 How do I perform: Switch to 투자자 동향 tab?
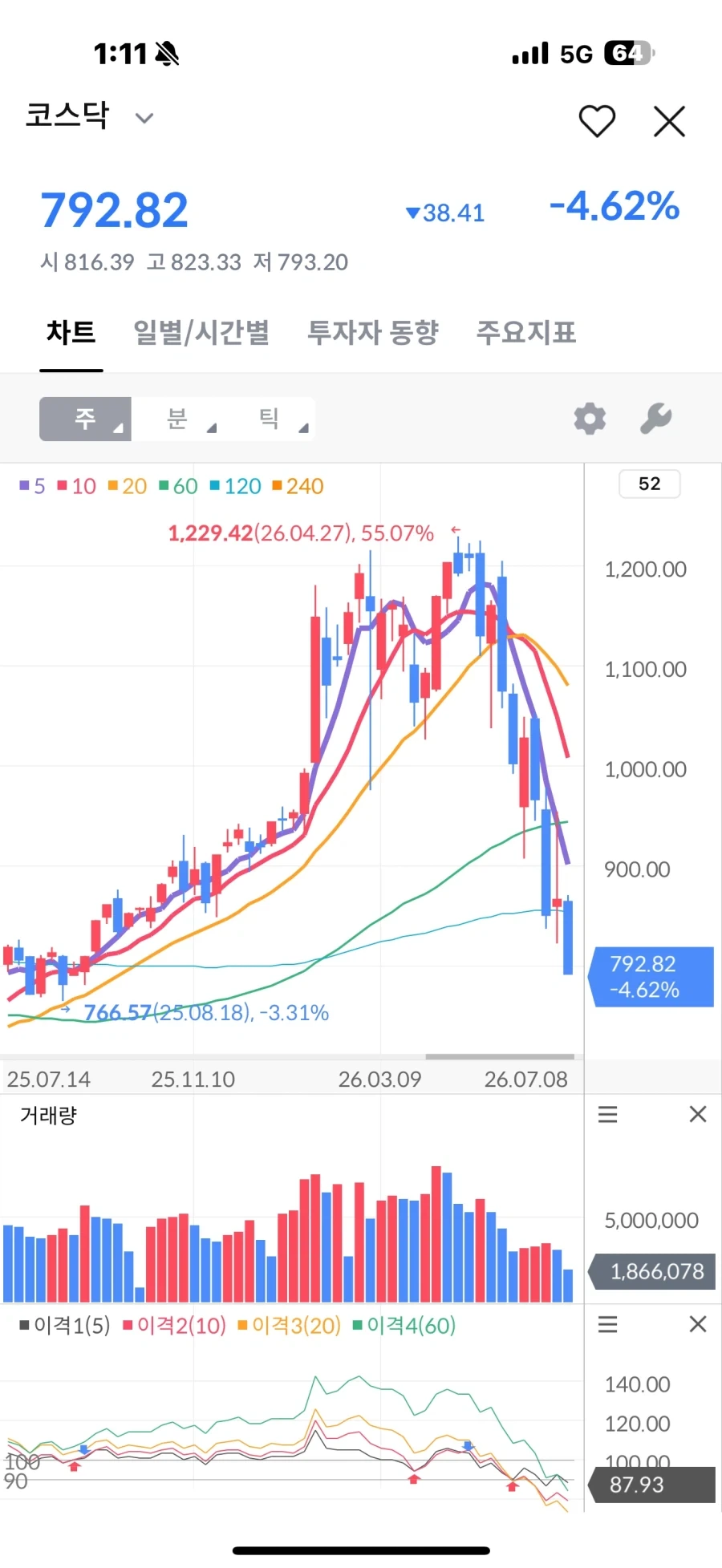[x=373, y=332]
